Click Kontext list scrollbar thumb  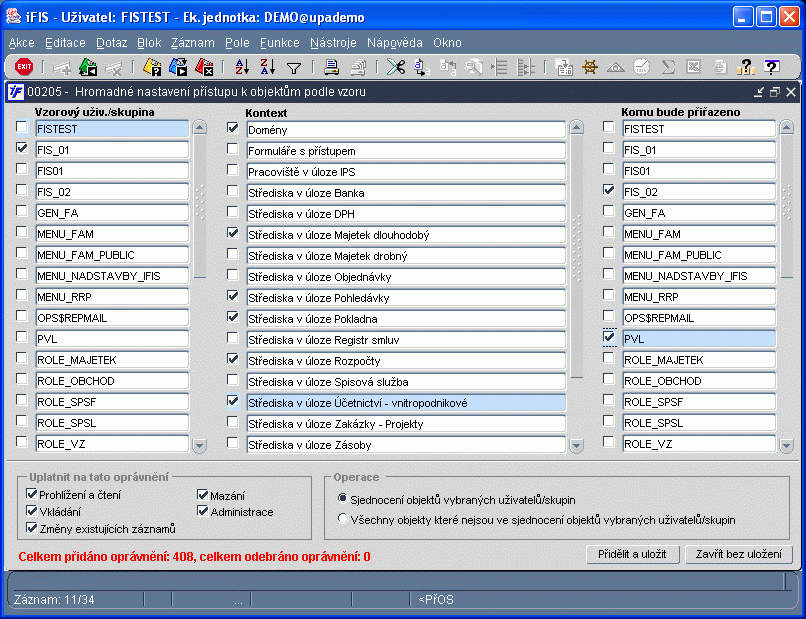577,257
